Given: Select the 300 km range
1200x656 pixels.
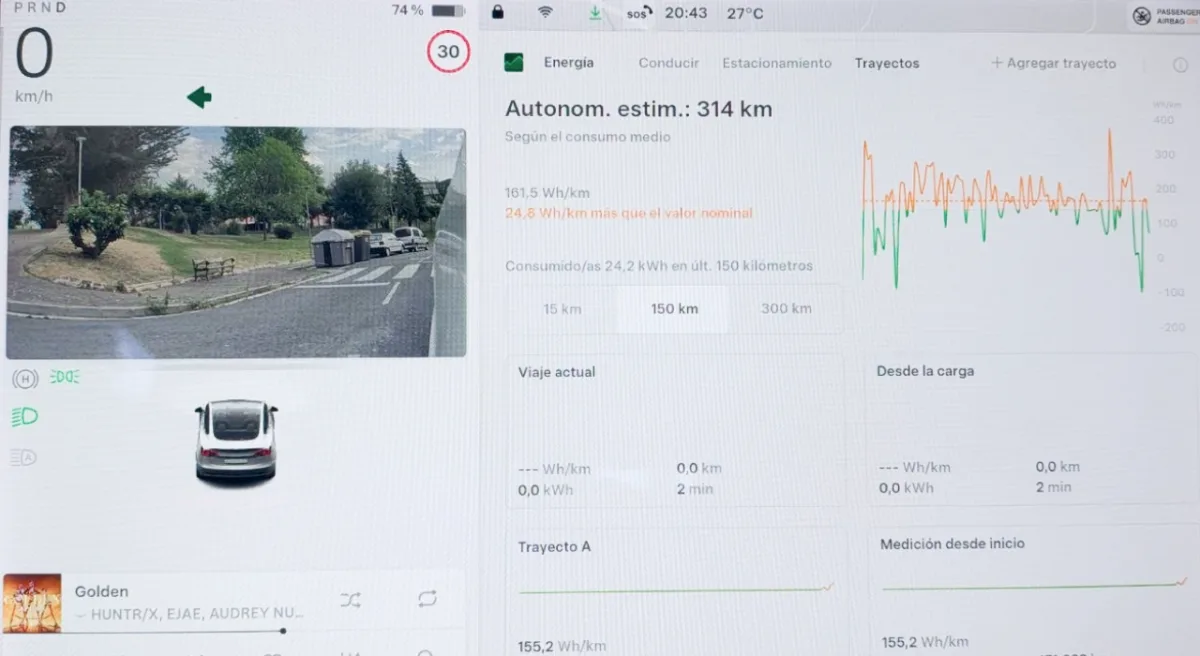Looking at the screenshot, I should point(786,308).
